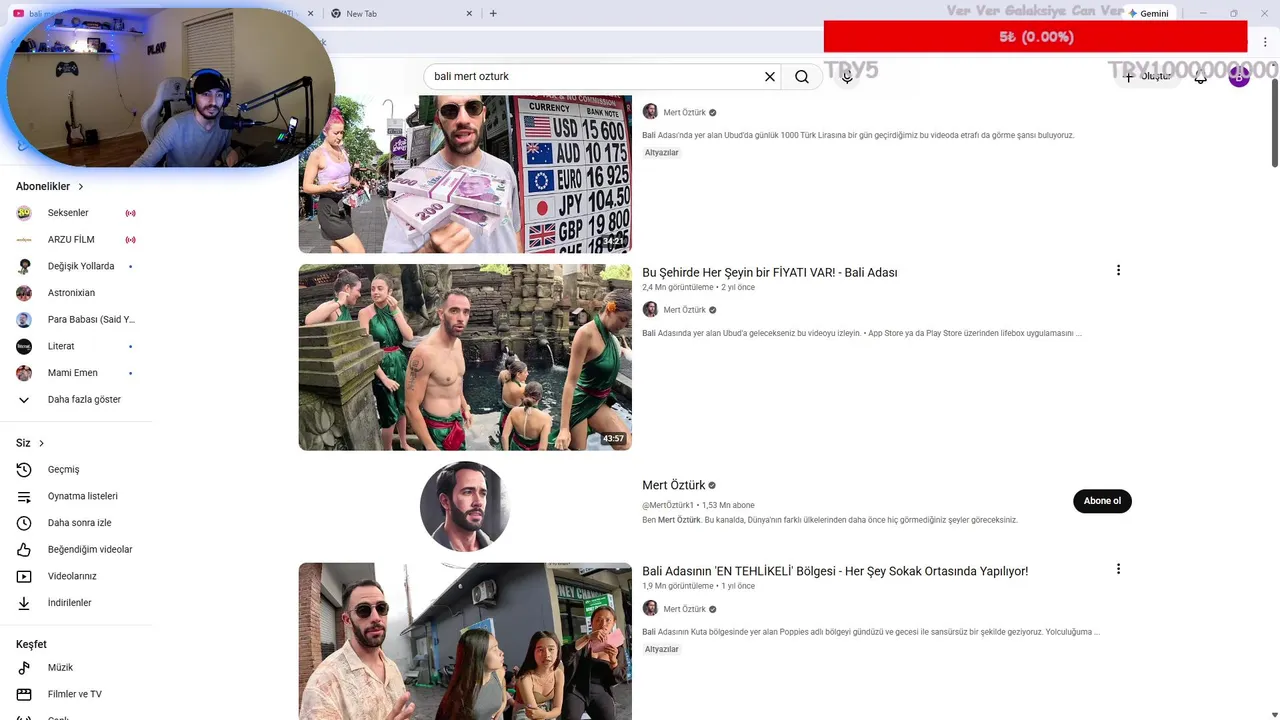The height and width of the screenshot is (720, 1280).
Task: Expand the Abonelikler section
Action: [x=50, y=186]
